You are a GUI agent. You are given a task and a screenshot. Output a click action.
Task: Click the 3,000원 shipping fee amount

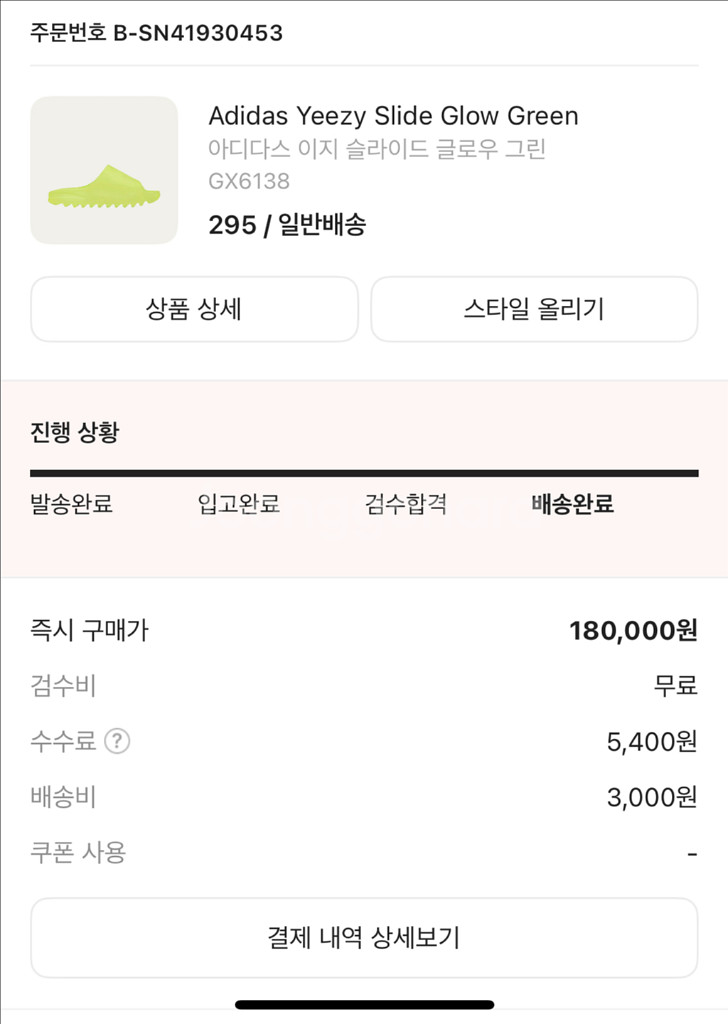[x=652, y=797]
